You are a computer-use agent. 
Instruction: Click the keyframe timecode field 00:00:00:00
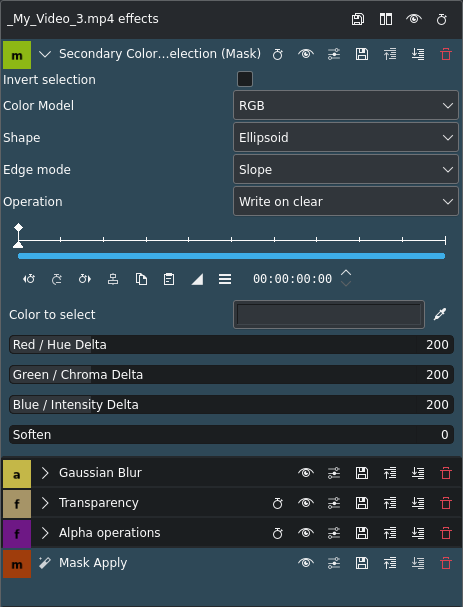[292, 279]
